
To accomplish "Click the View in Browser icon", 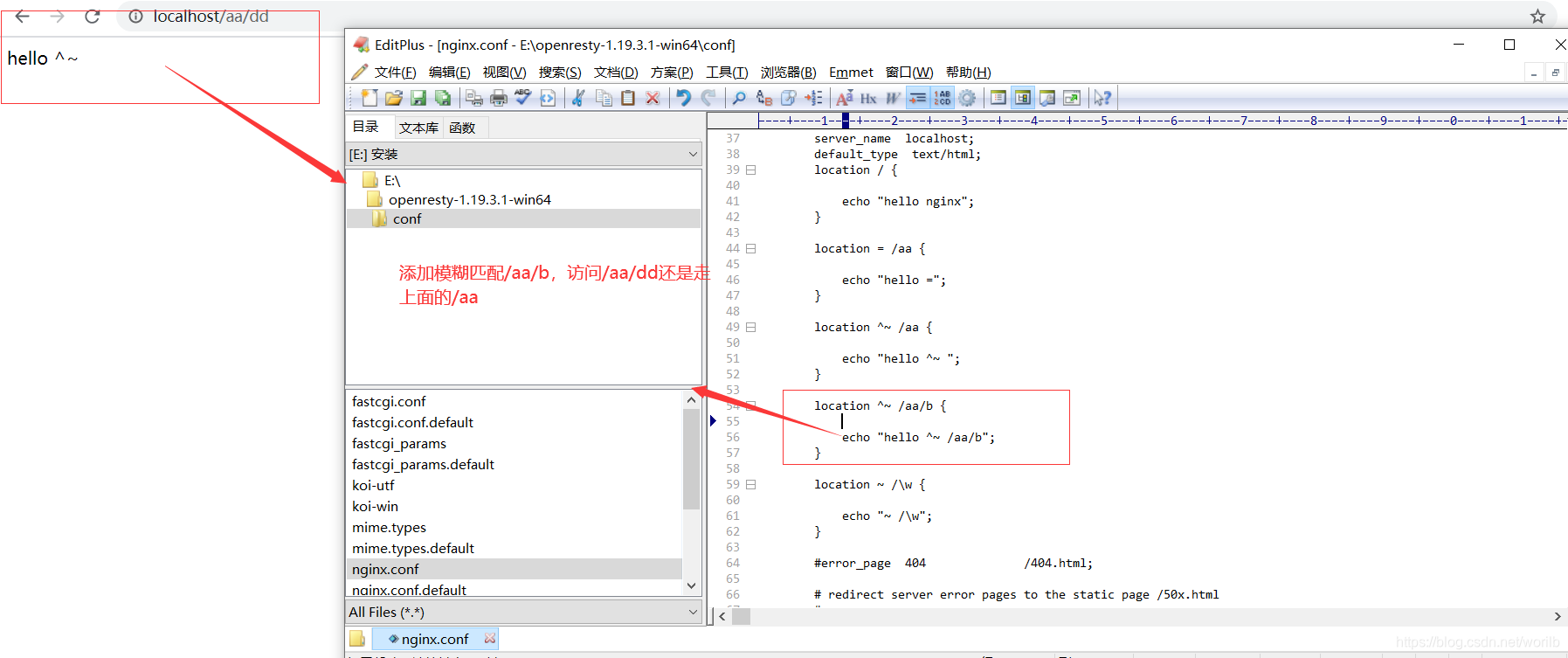I will 548,98.
